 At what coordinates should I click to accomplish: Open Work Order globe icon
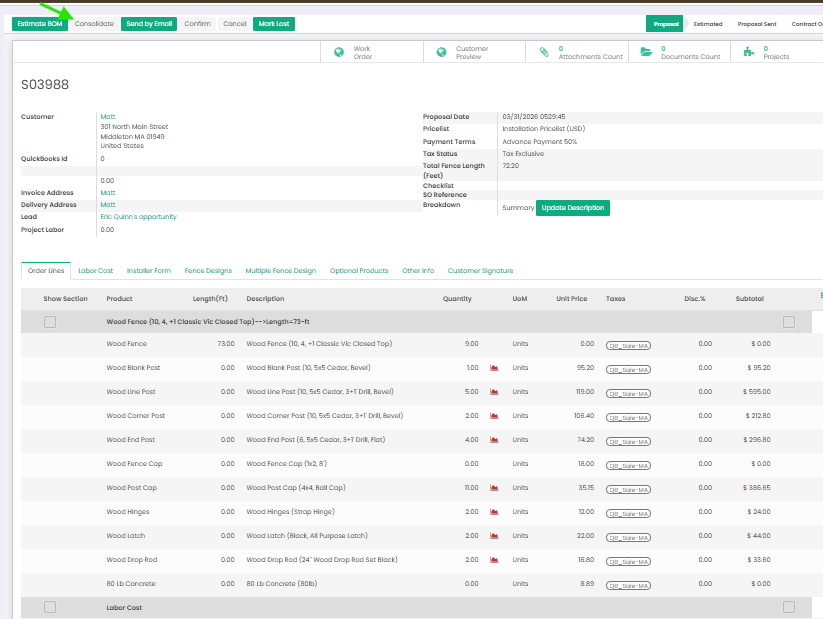pyautogui.click(x=339, y=52)
